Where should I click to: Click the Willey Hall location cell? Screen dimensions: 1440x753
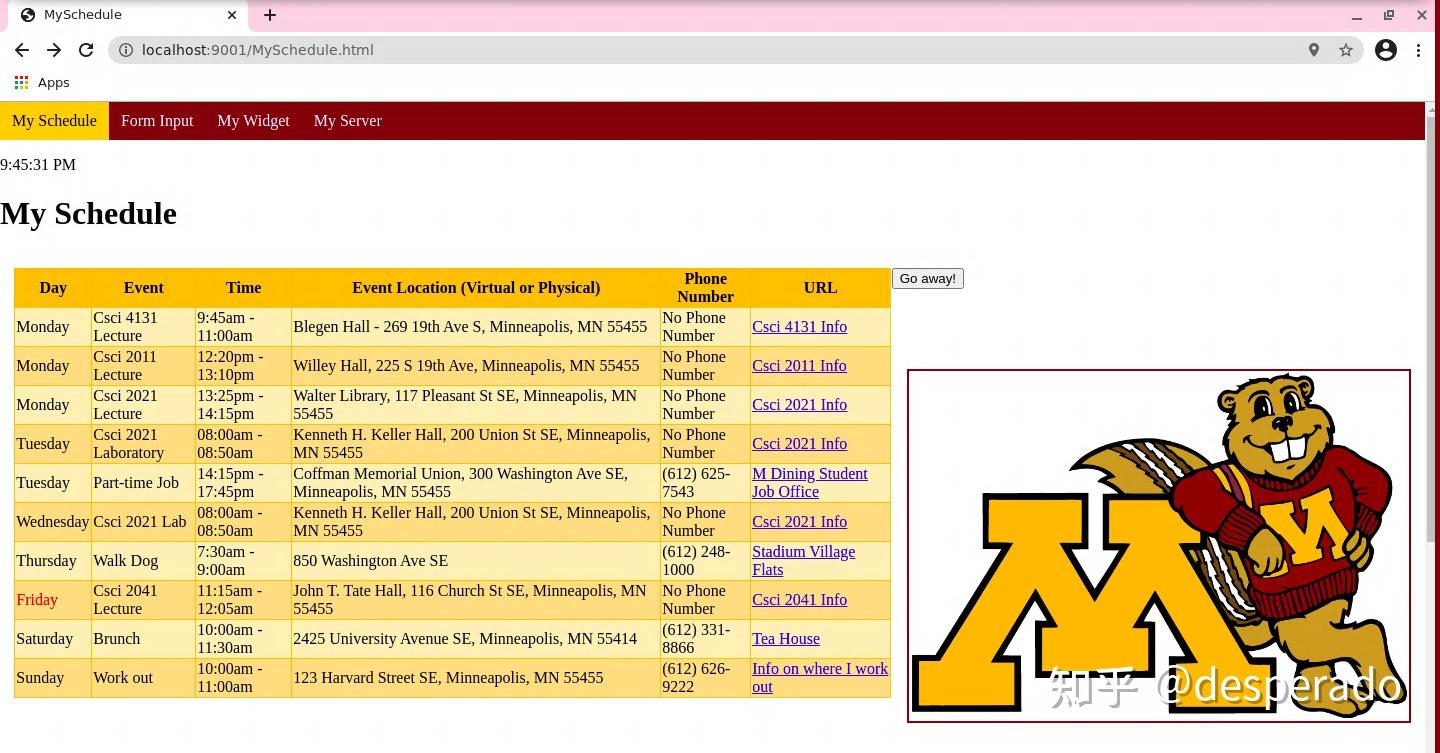pos(476,366)
